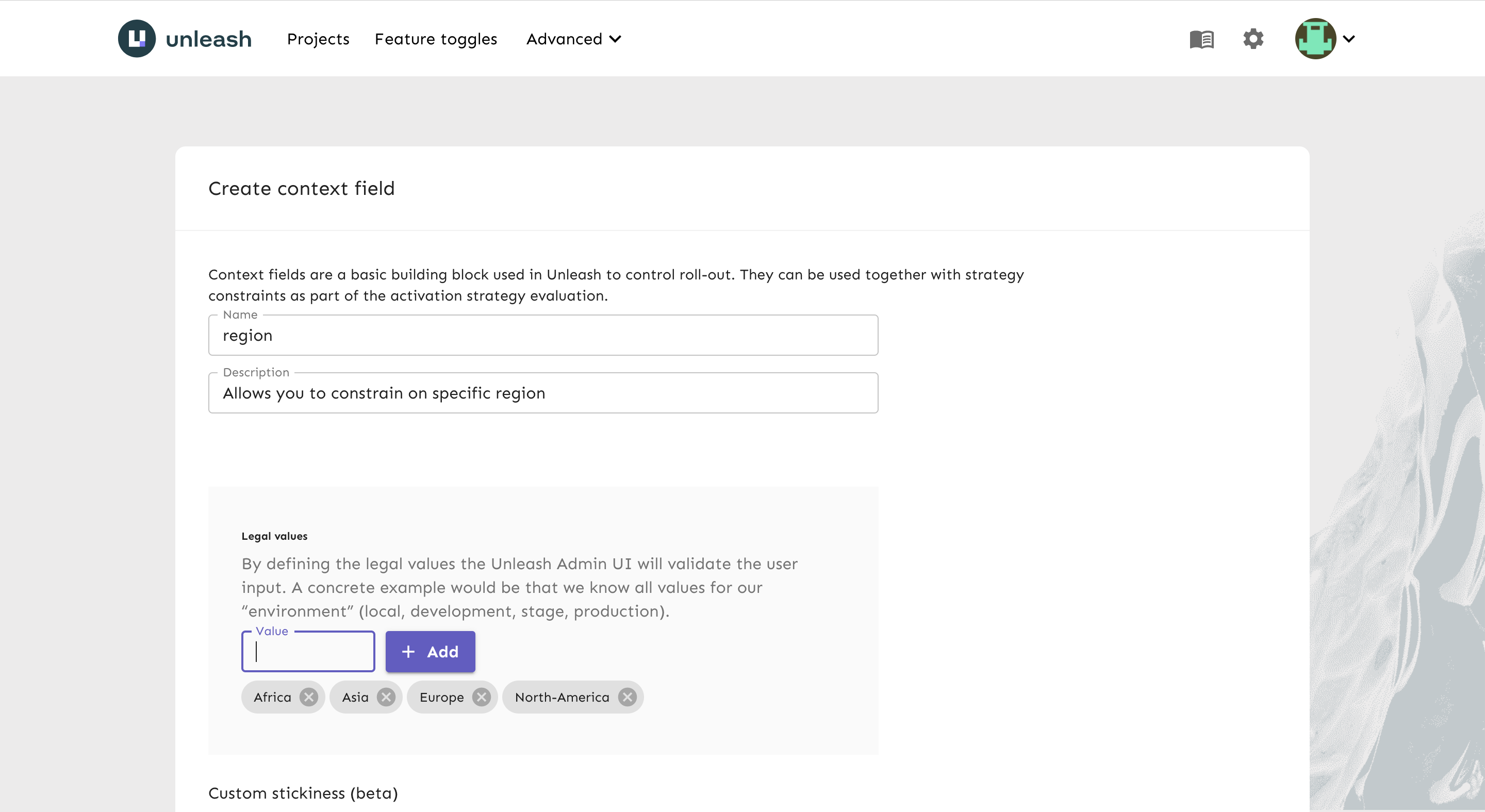Click the legal Value input box
1485x812 pixels.
[308, 652]
